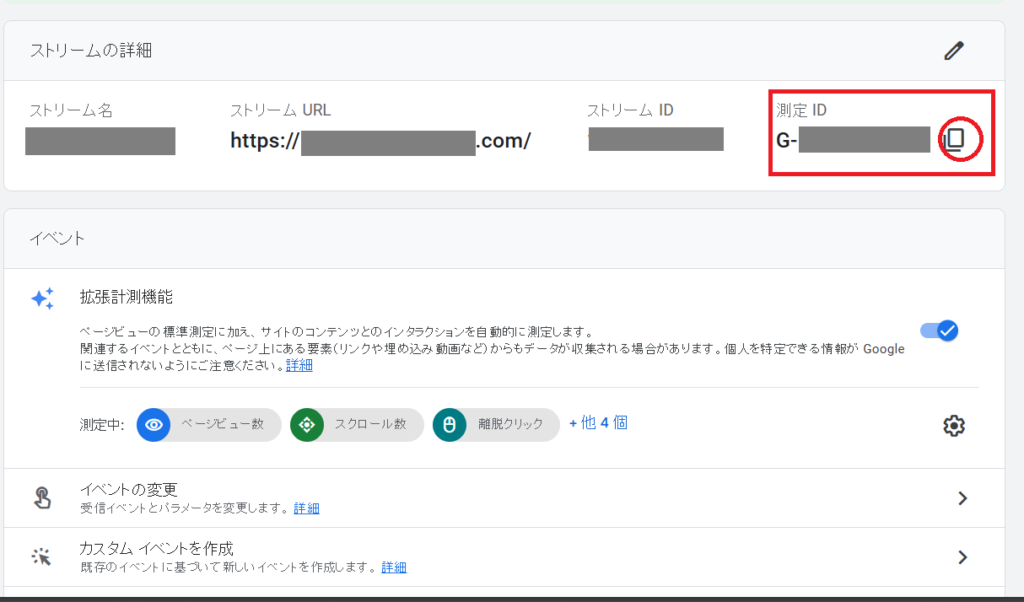Screen dimensions: 1024x602
Task: Select the カスタム イベントを作成 menu row title
Action: [x=156, y=548]
